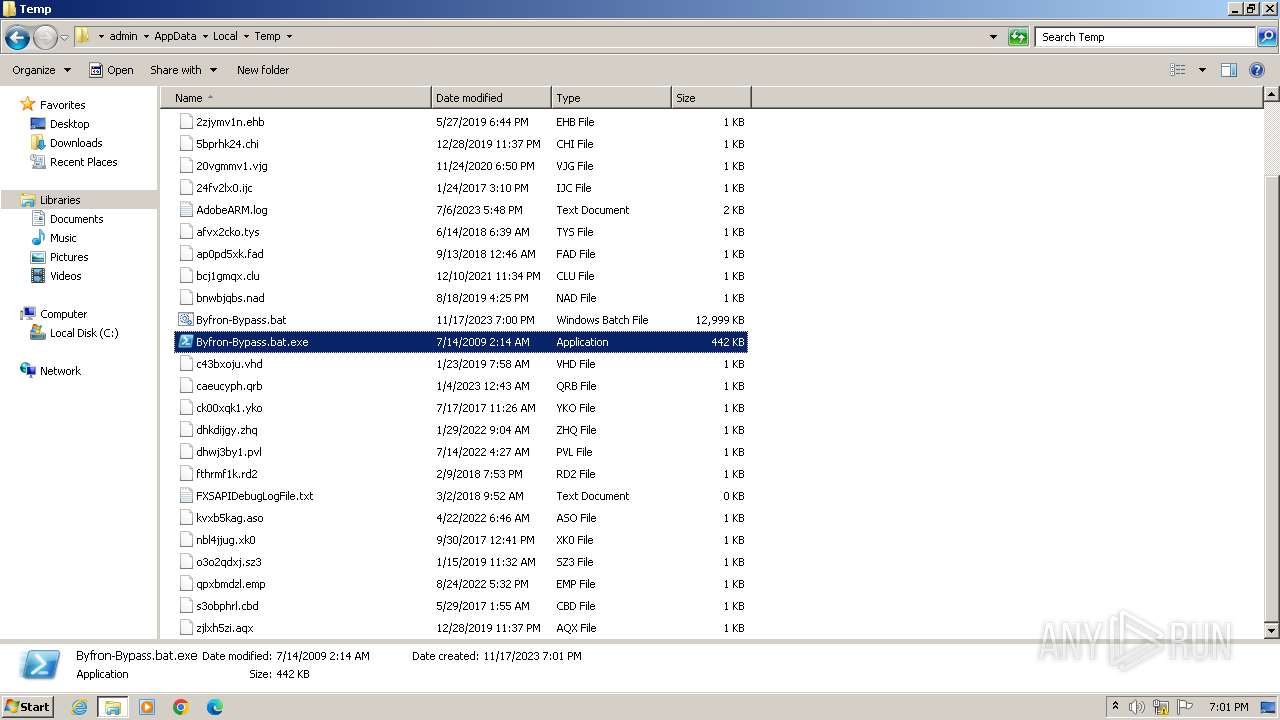The width and height of the screenshot is (1280, 720).
Task: Sort by the Date modified column header
Action: click(491, 98)
